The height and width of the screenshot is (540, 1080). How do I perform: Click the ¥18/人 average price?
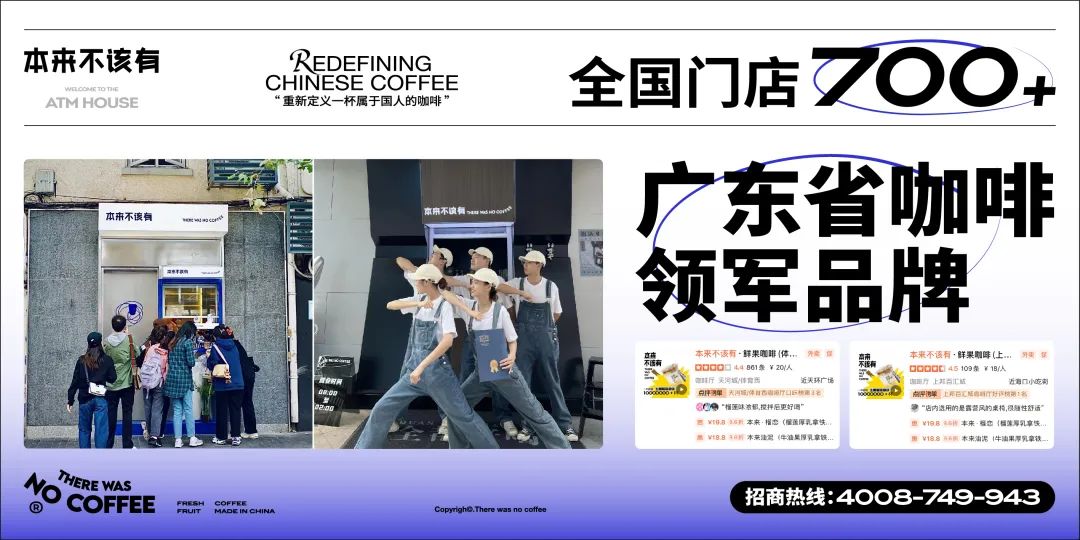(x=995, y=369)
